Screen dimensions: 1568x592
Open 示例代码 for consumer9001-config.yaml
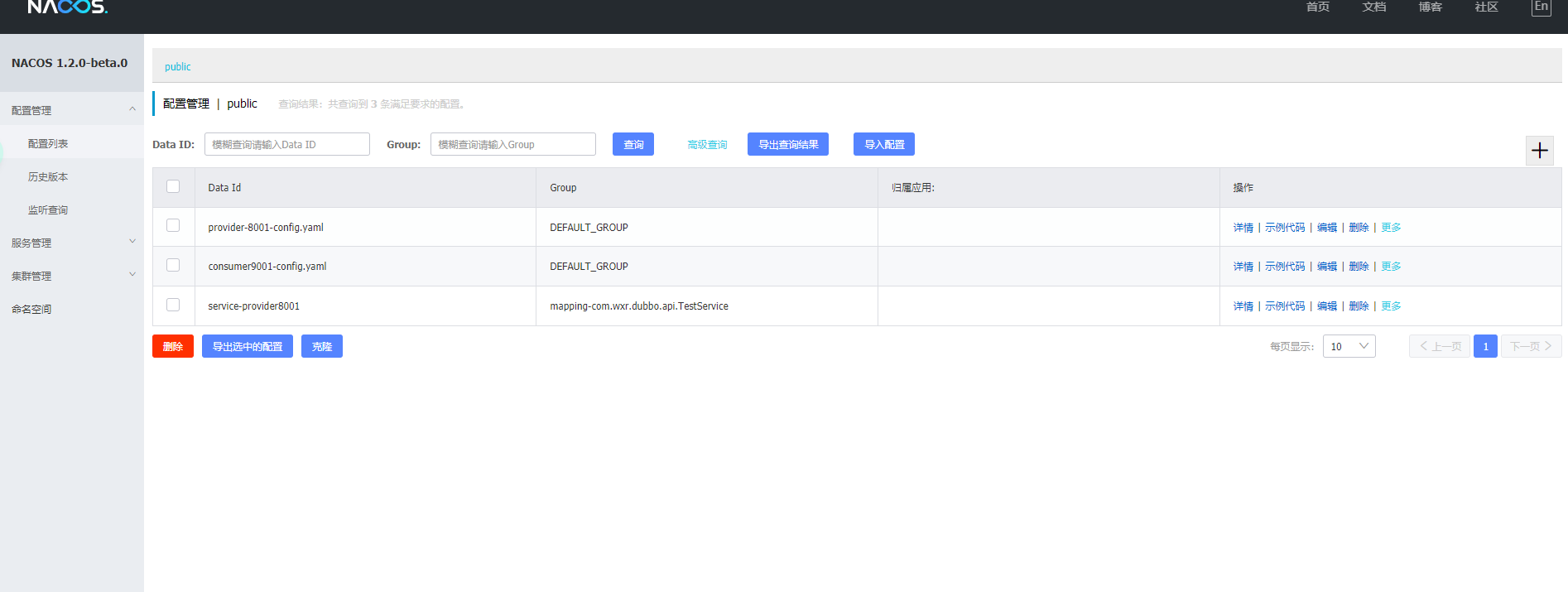tap(1285, 266)
